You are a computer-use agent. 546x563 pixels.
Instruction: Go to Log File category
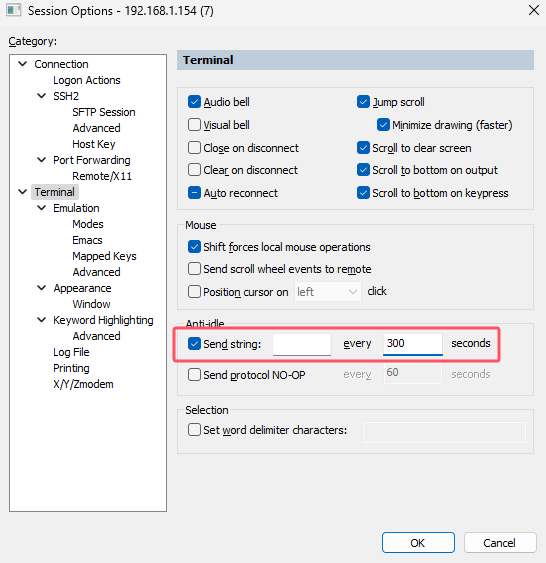pos(71,352)
